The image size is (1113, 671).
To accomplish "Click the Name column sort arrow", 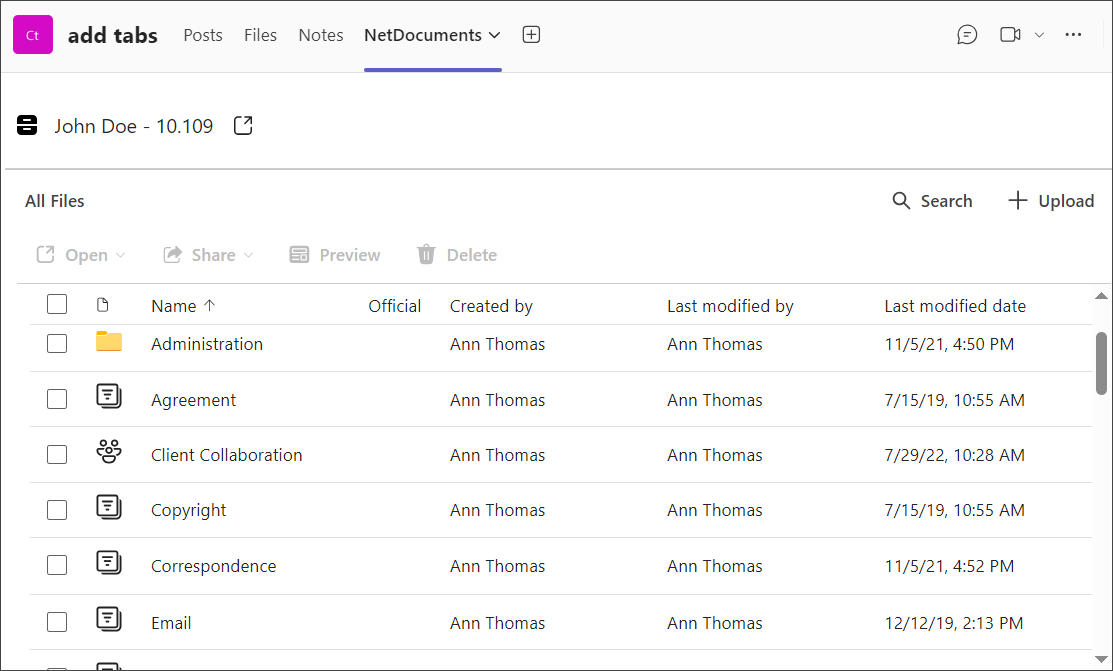I will coord(212,305).
